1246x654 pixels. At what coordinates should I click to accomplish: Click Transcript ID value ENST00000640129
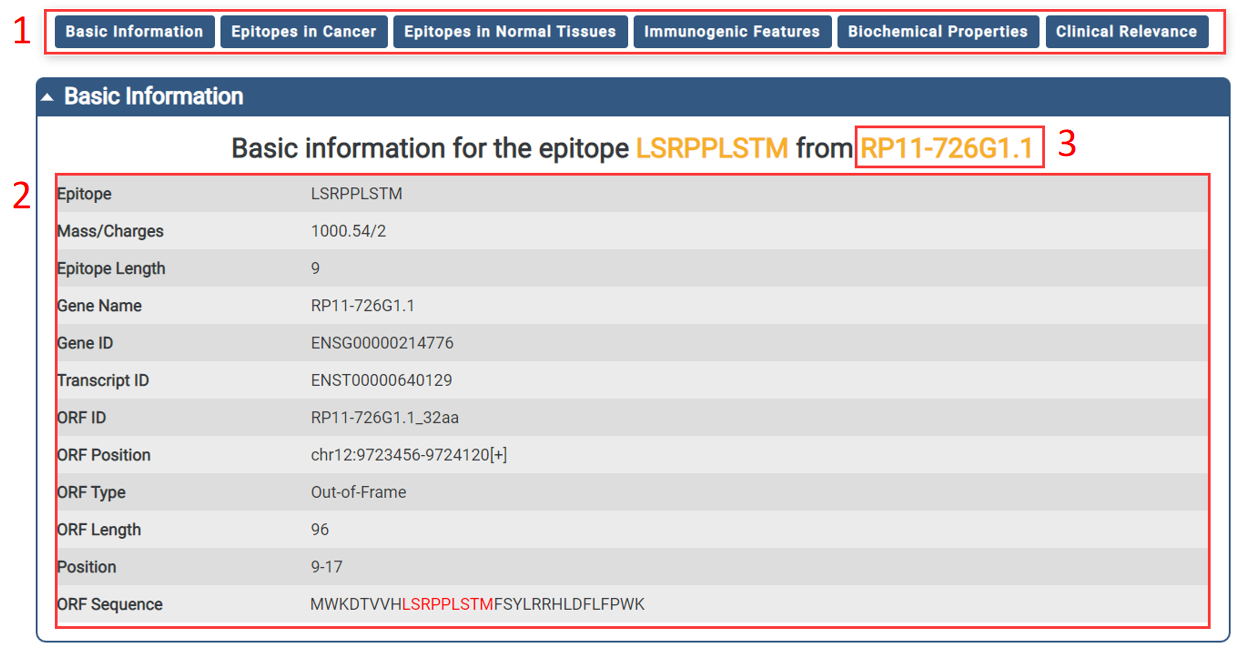pos(381,380)
